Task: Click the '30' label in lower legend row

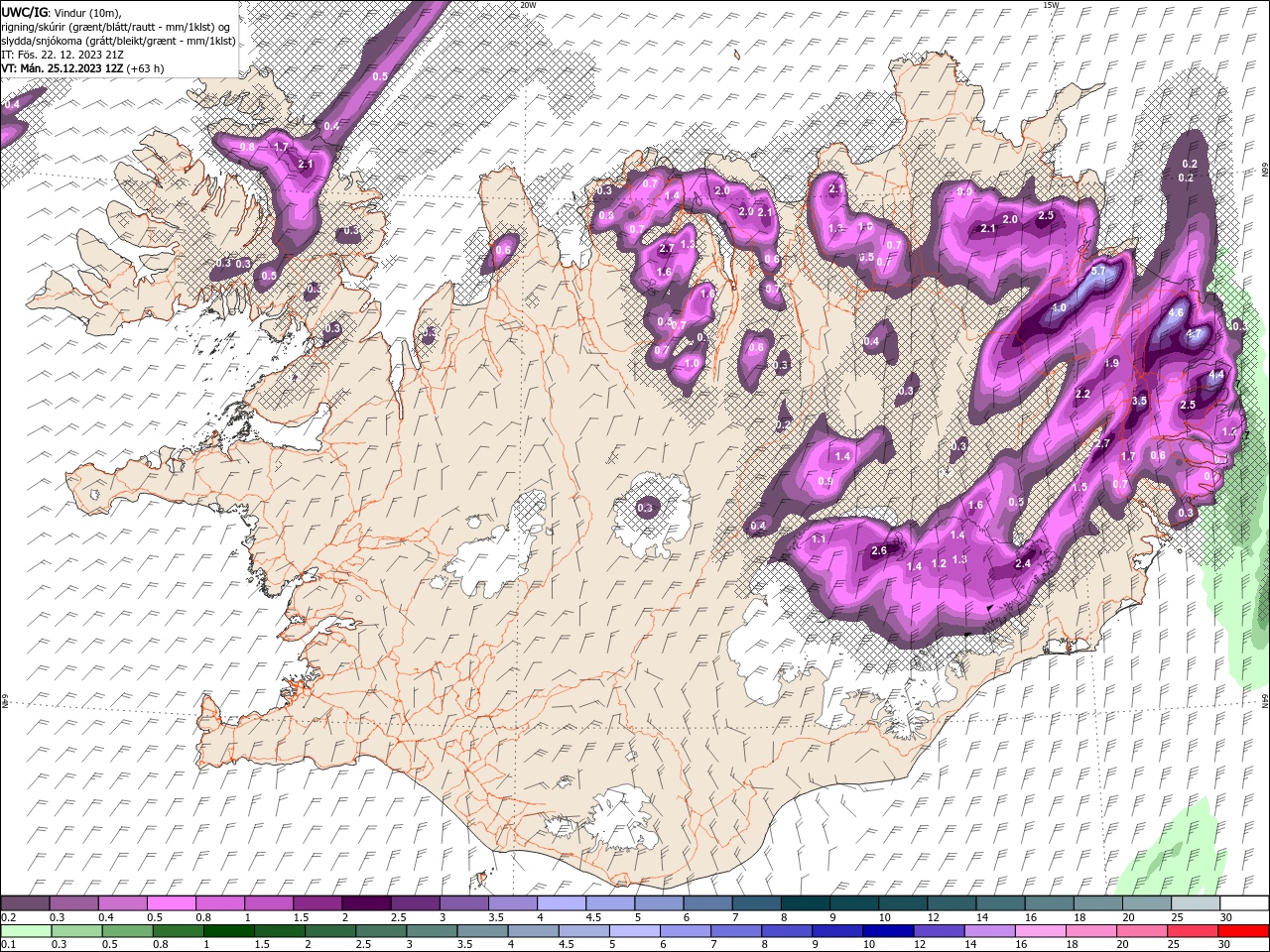Action: (1223, 945)
